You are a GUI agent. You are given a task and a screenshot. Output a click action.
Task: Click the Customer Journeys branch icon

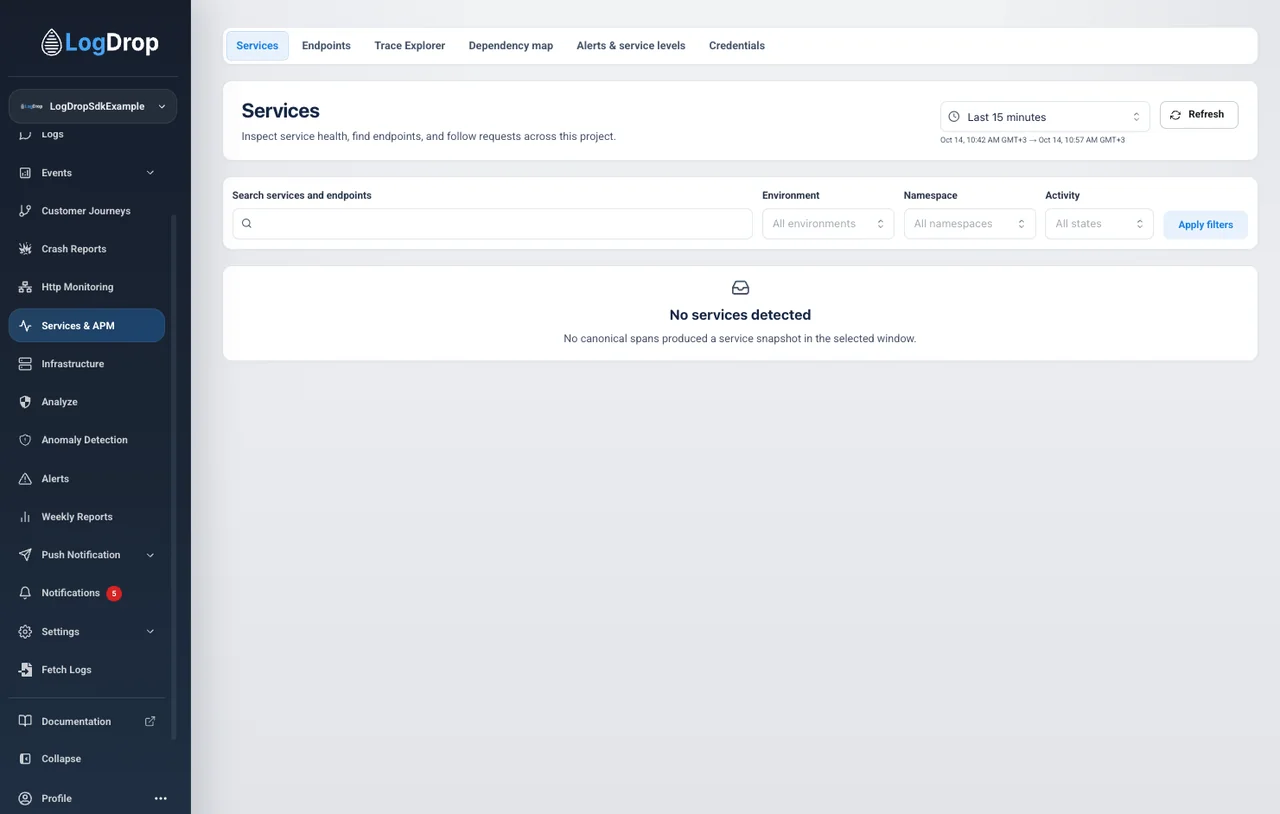[25, 211]
